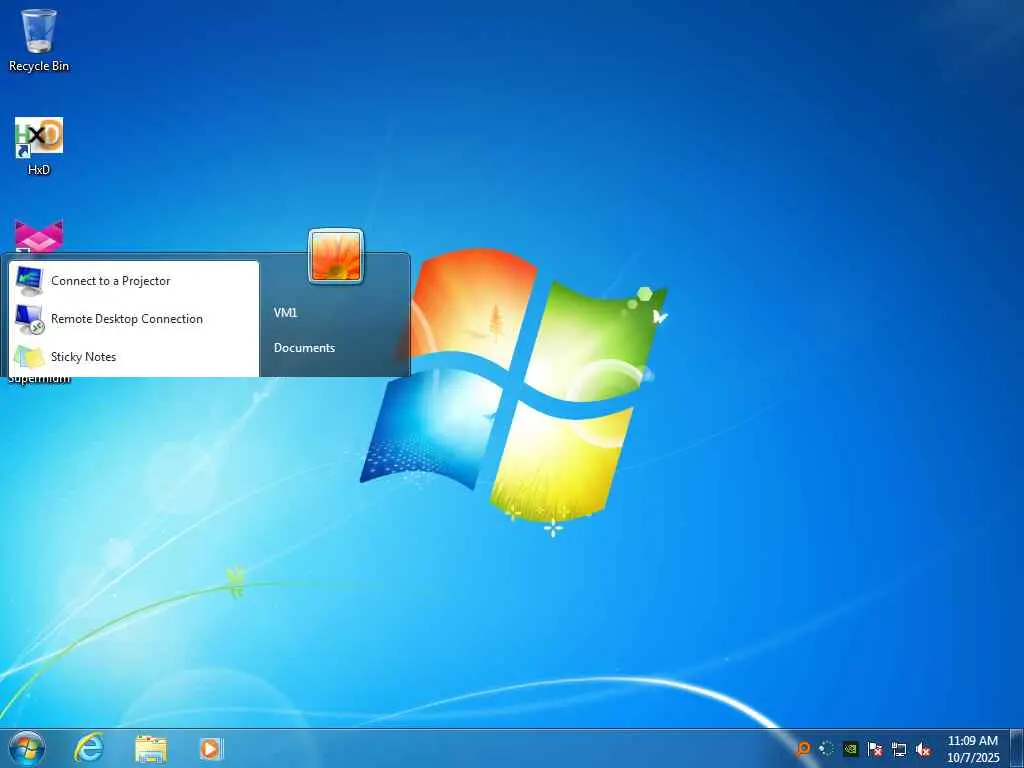Click the muted speaker volume icon
The image size is (1024, 768).
pyautogui.click(x=923, y=749)
